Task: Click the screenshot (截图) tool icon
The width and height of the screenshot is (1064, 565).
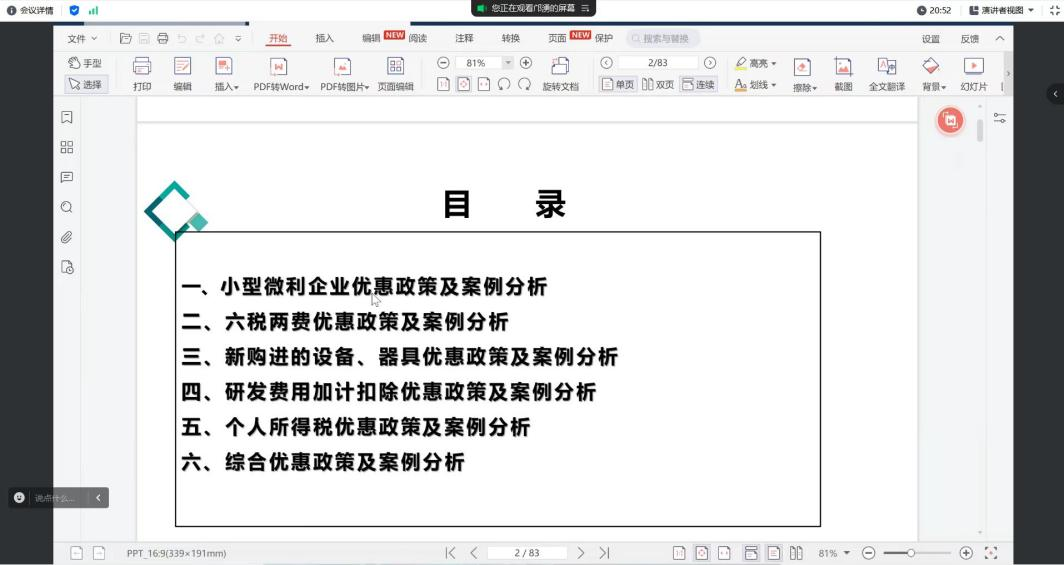Action: (843, 74)
